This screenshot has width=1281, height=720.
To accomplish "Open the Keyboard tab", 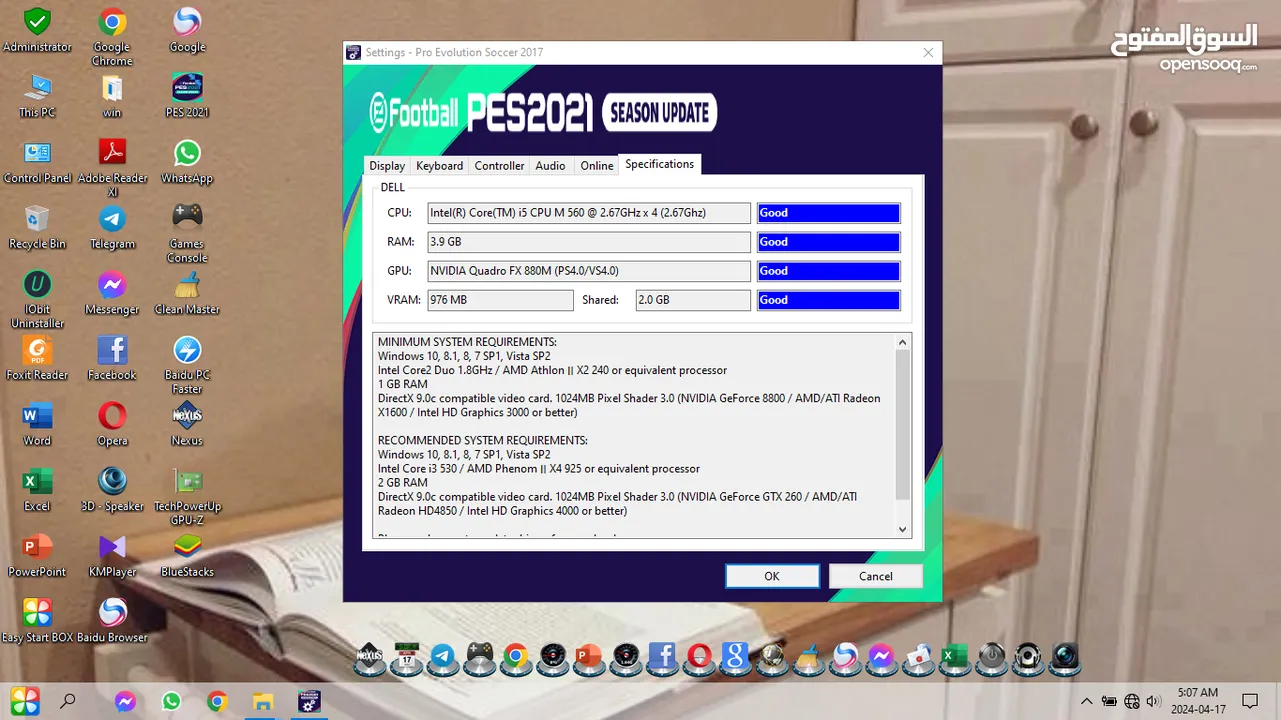I will coord(440,166).
